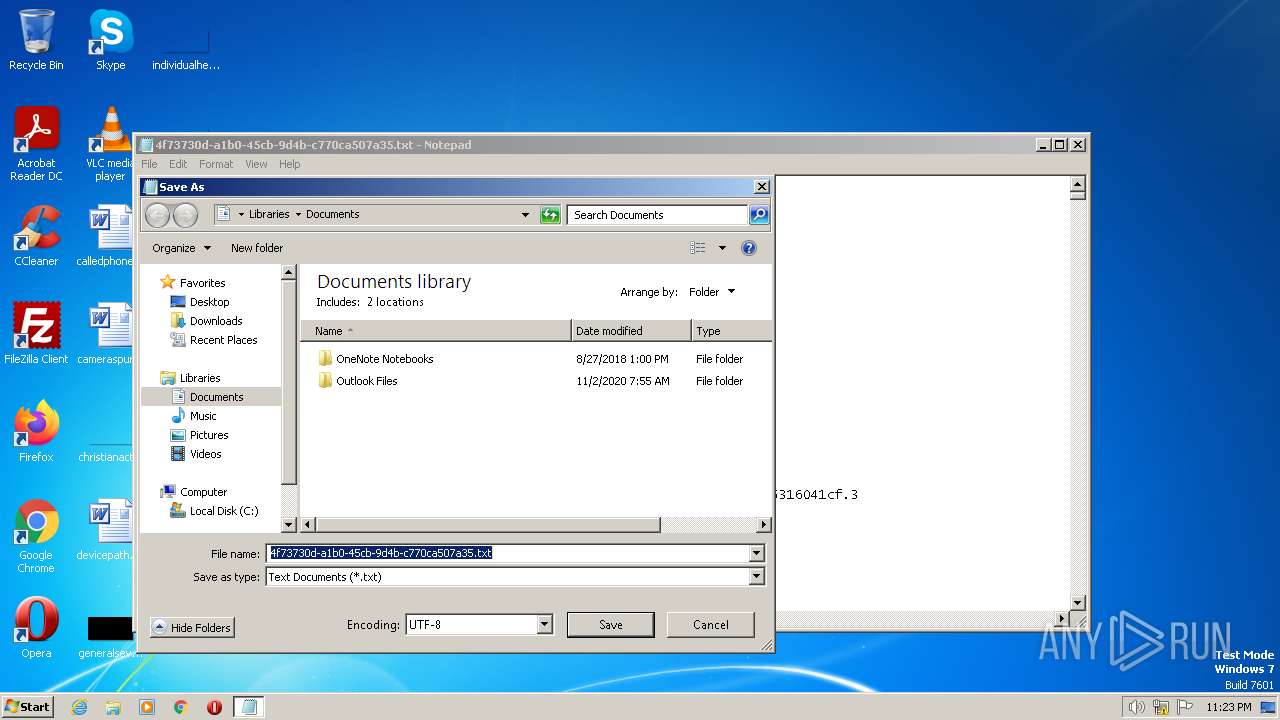Viewport: 1280px width, 720px height.
Task: Open the Recycle Bin desktop icon
Action: (x=36, y=40)
